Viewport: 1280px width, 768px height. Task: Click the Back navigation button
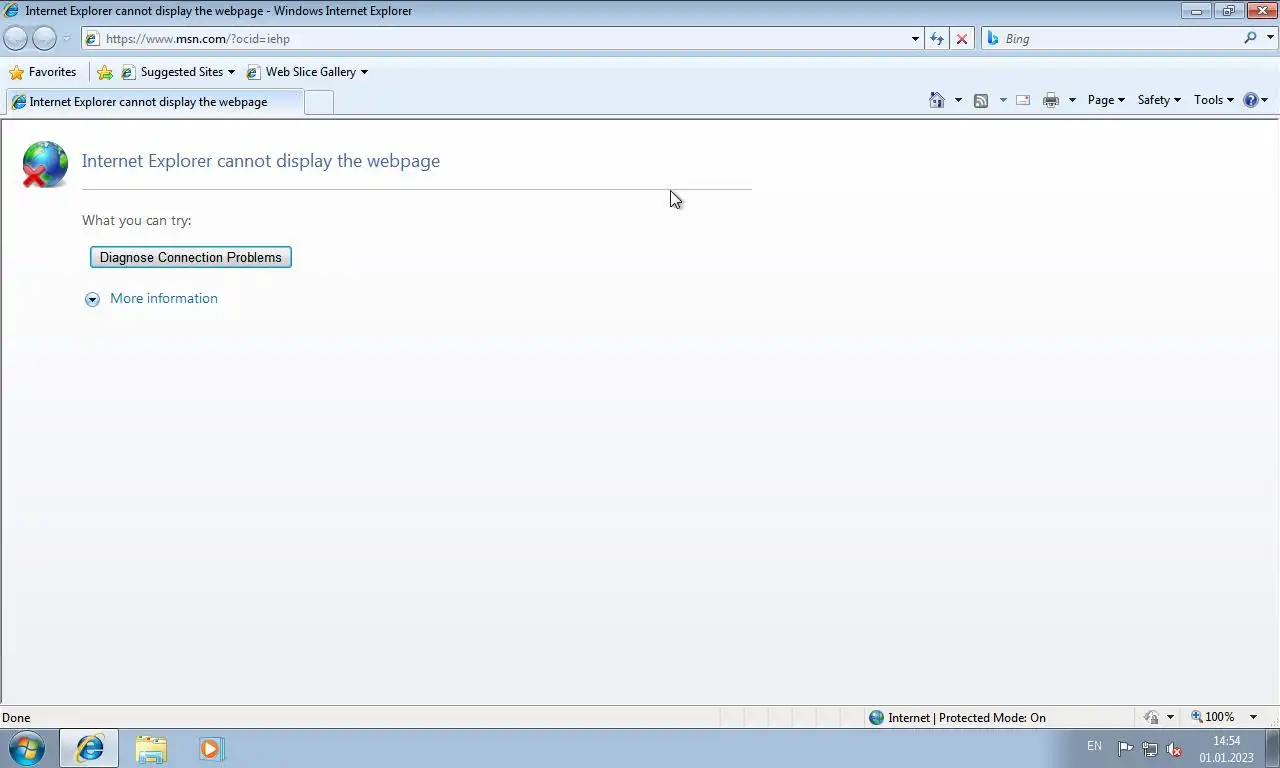[16, 39]
